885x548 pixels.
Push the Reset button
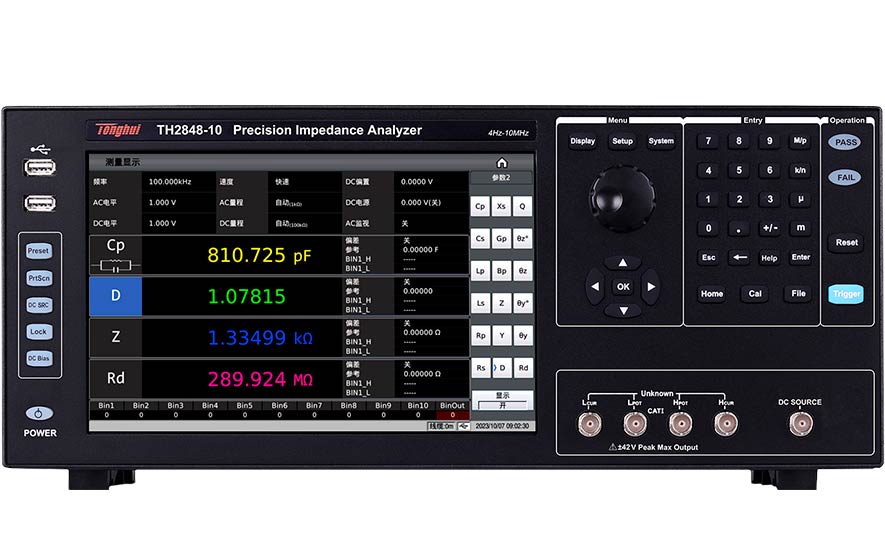point(846,243)
